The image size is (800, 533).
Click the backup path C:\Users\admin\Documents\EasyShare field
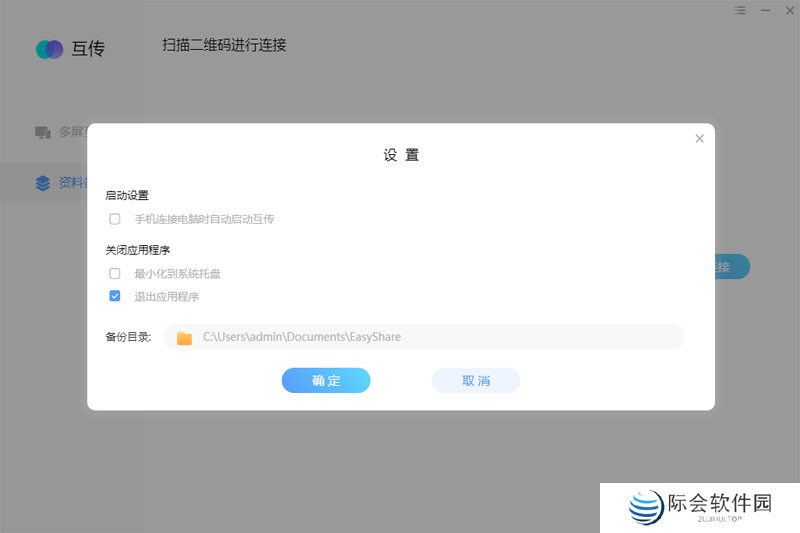click(x=424, y=337)
